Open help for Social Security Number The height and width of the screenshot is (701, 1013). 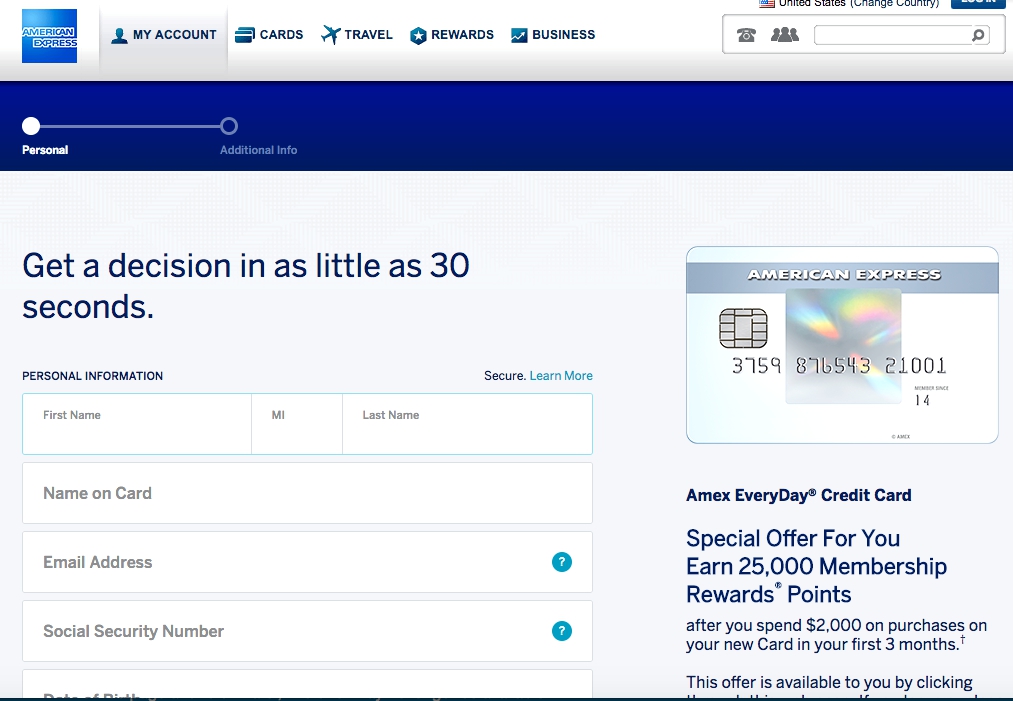(x=562, y=631)
